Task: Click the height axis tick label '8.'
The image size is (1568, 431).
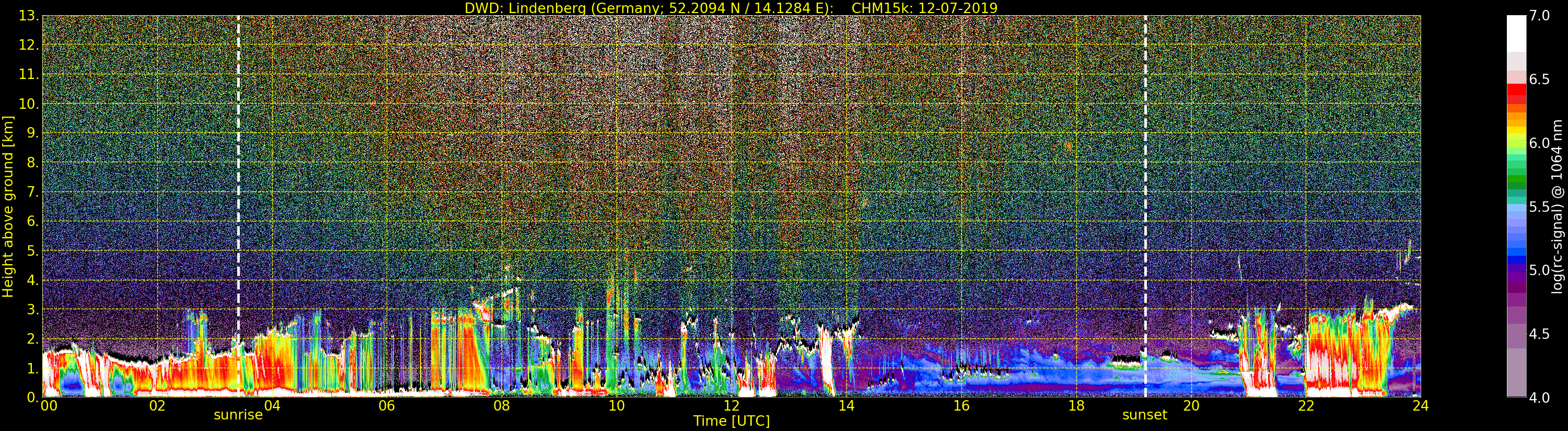Action: tap(33, 163)
